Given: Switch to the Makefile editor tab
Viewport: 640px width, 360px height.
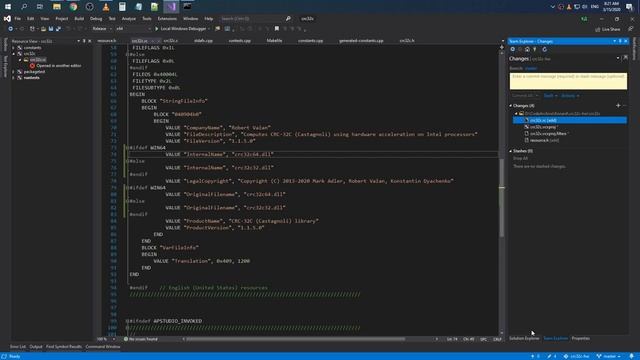Looking at the screenshot, I should [274, 41].
